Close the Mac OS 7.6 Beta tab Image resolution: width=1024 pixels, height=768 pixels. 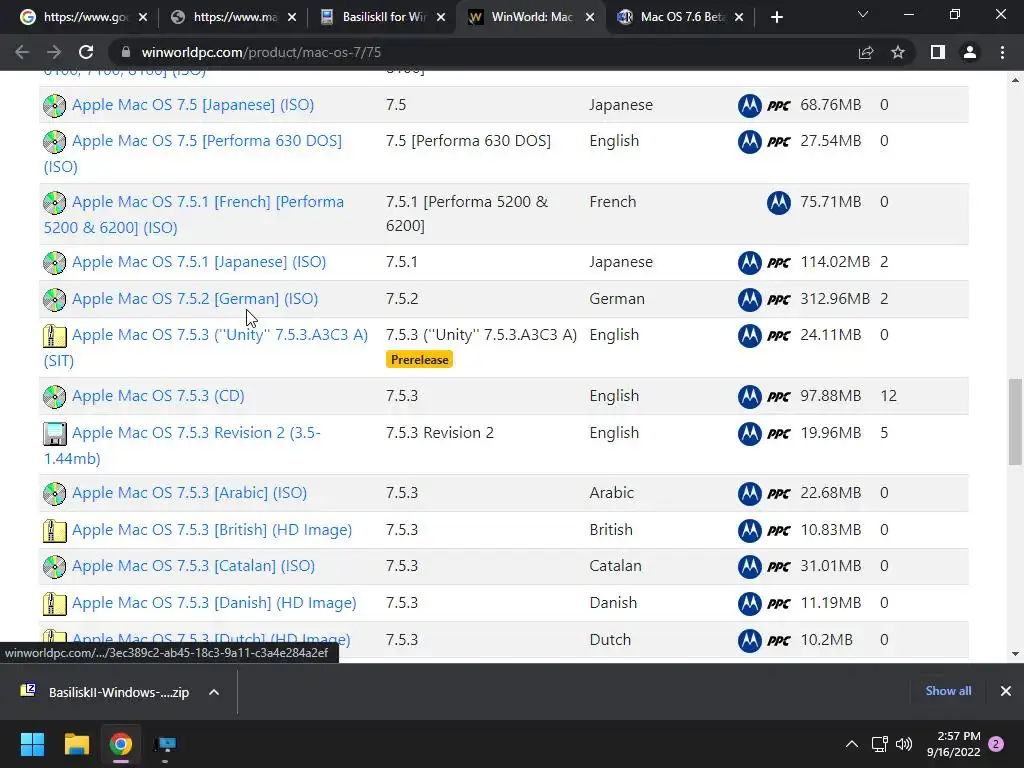[739, 17]
